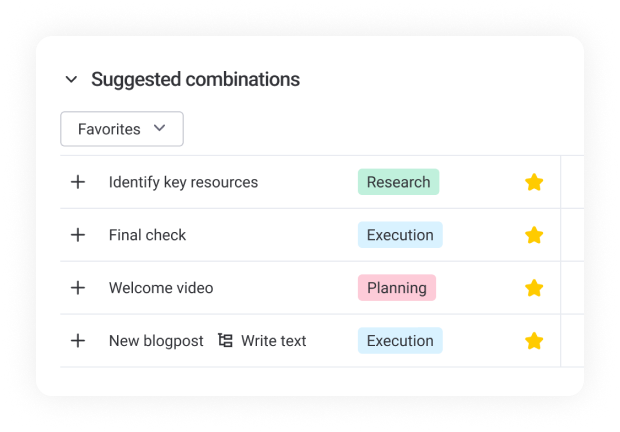Click the Research tag
The width and height of the screenshot is (620, 432).
pos(398,182)
